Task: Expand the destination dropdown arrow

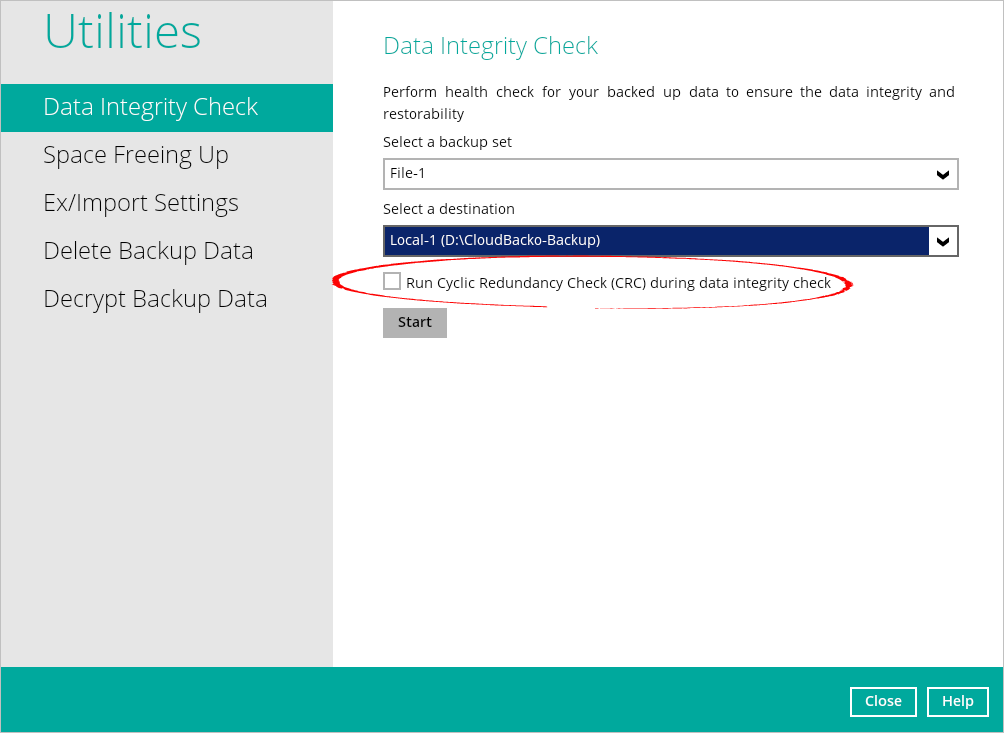Action: pyautogui.click(x=942, y=241)
